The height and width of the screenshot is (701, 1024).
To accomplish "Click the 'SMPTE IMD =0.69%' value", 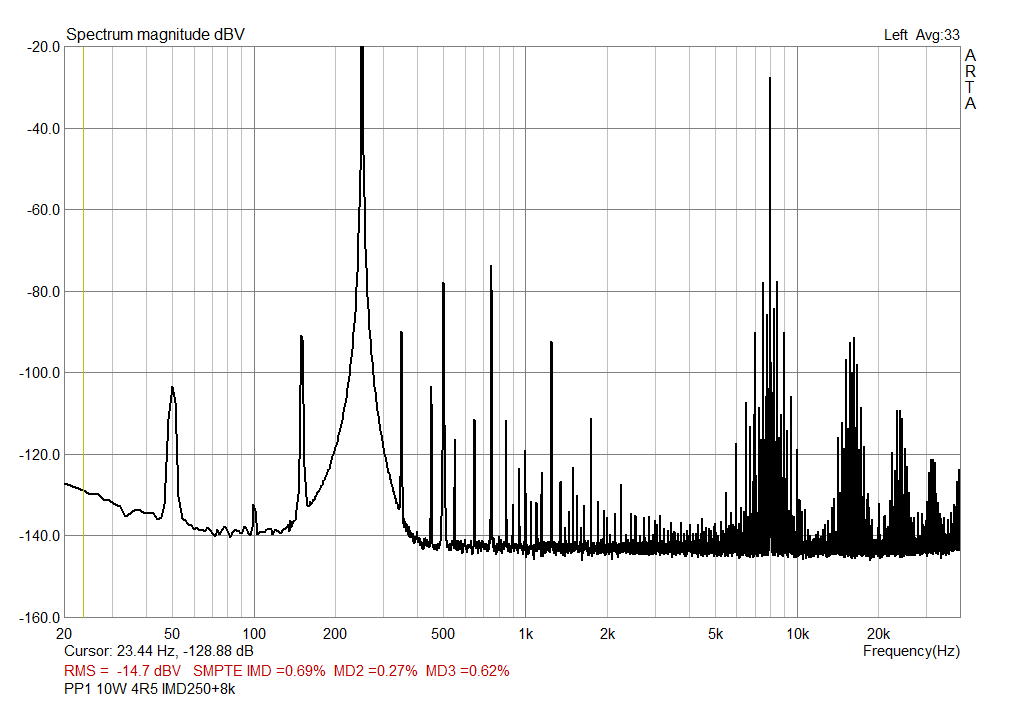I will pyautogui.click(x=259, y=671).
